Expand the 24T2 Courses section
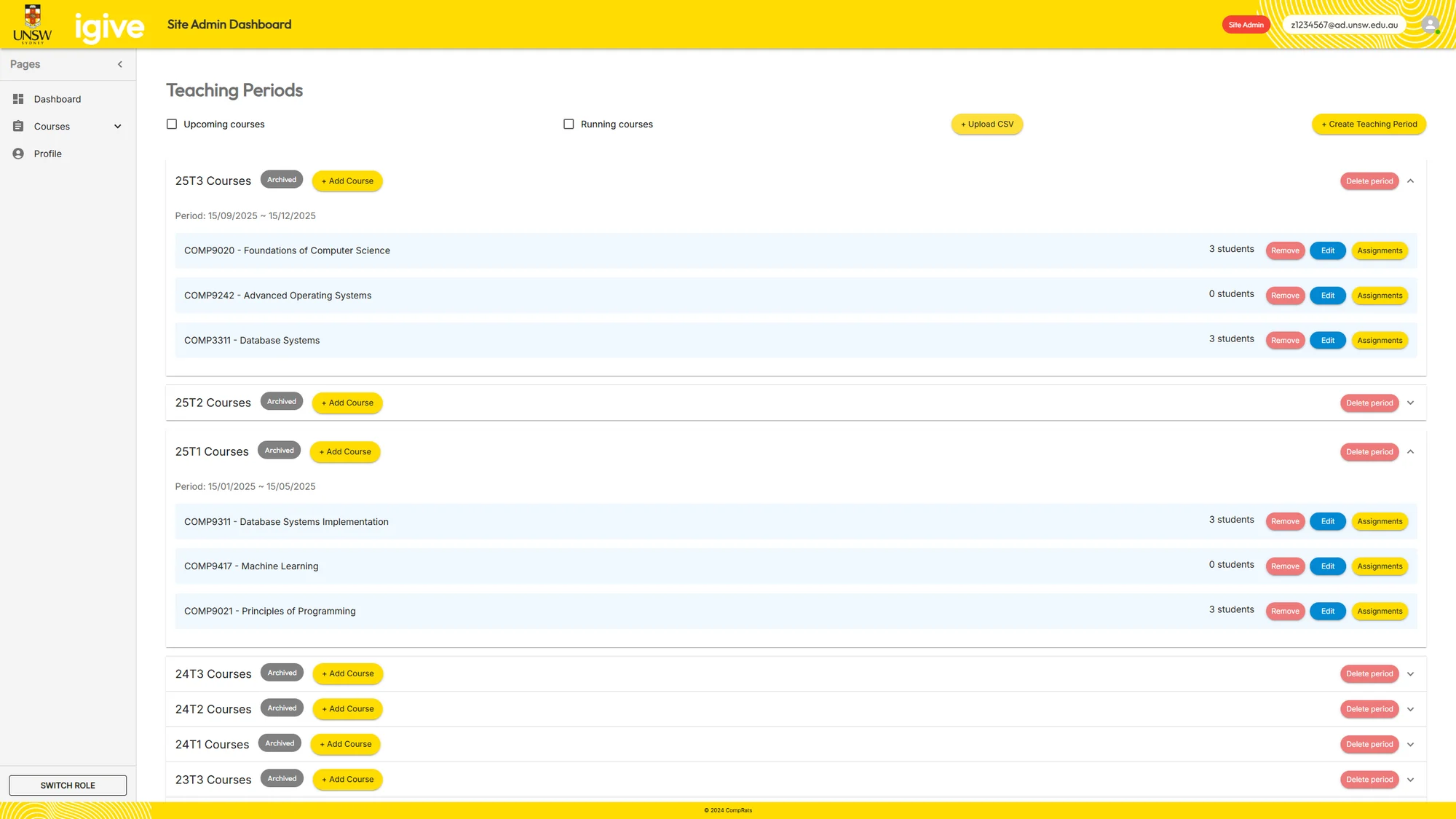Screen dimensions: 1456x819 pyautogui.click(x=1410, y=709)
